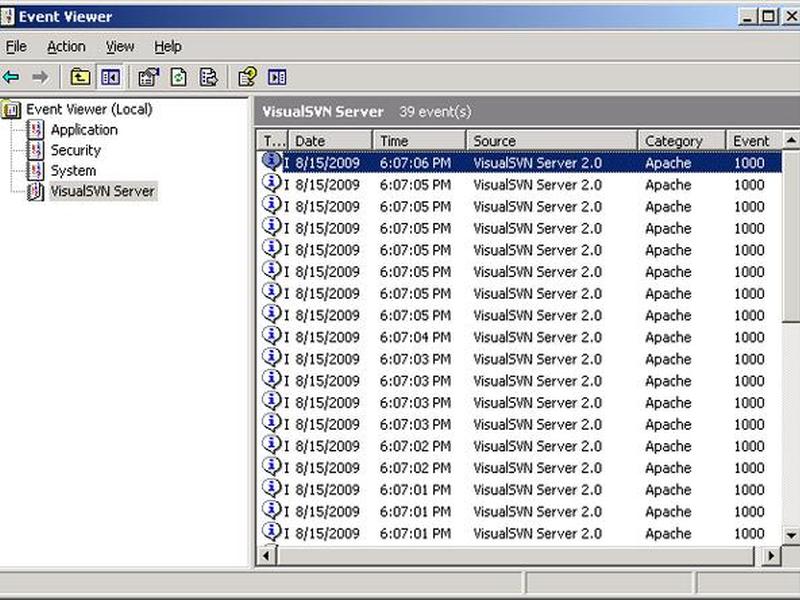Viewport: 800px width, 600px height.
Task: Click the Security log icon in tree
Action: click(x=35, y=150)
